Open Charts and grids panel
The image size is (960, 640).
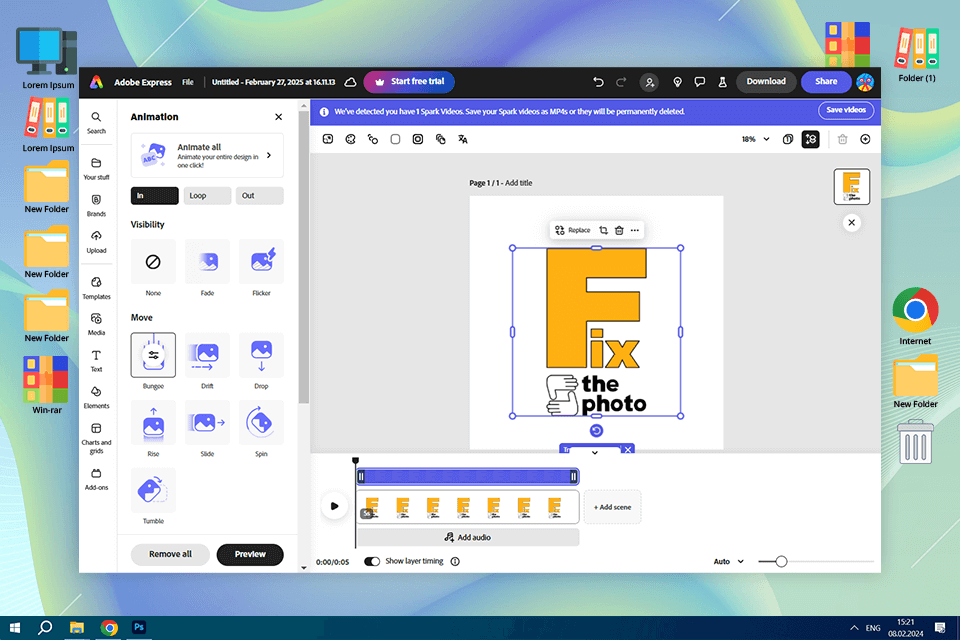(96, 438)
